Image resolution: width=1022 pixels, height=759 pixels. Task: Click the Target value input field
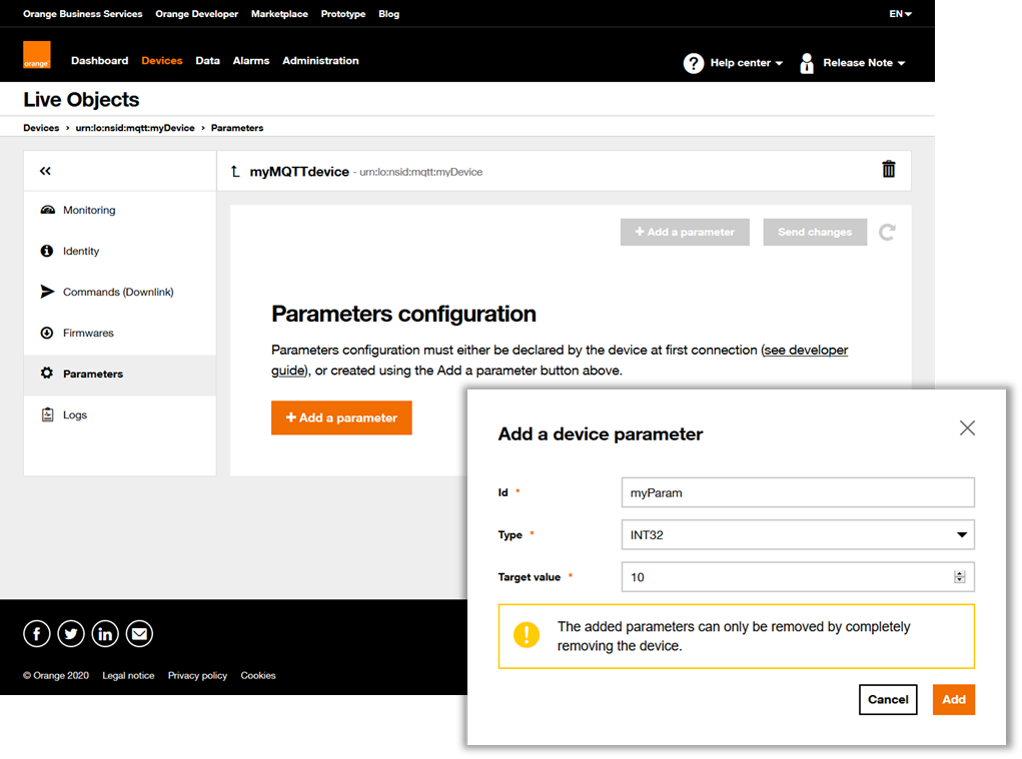click(798, 577)
